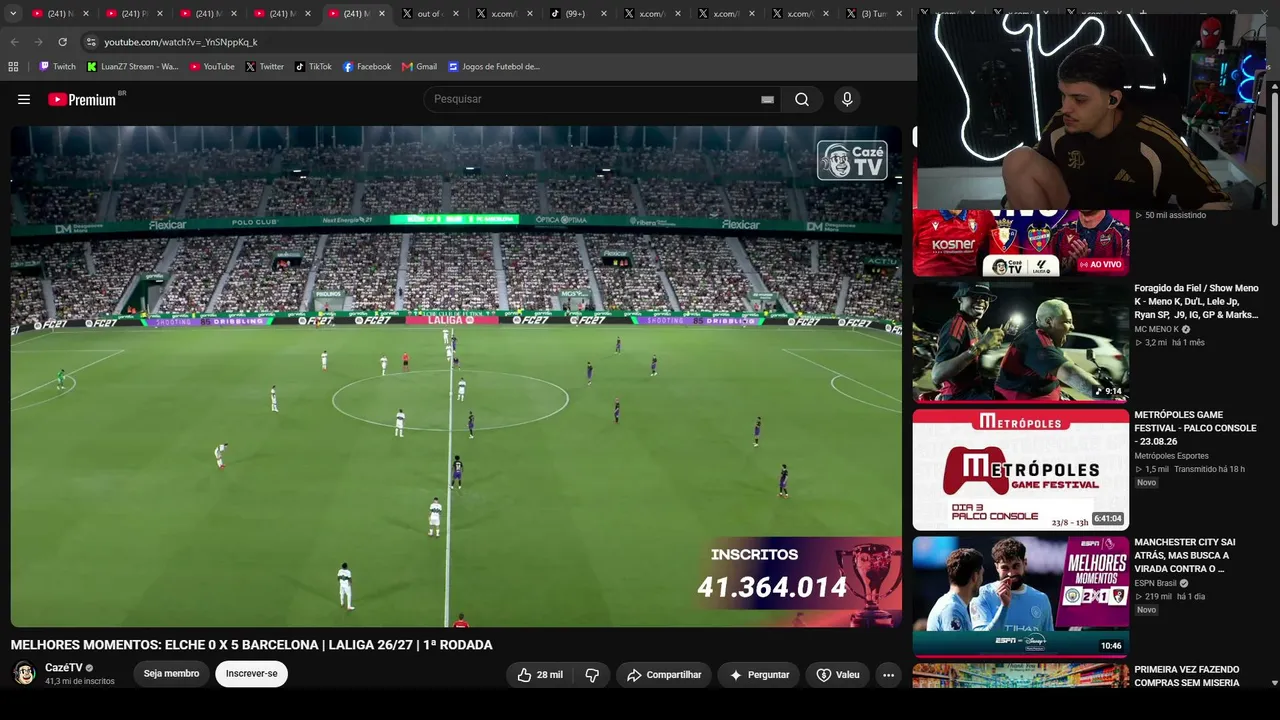Open the CazéTV channel avatar
The image size is (1280, 720).
coord(24,674)
